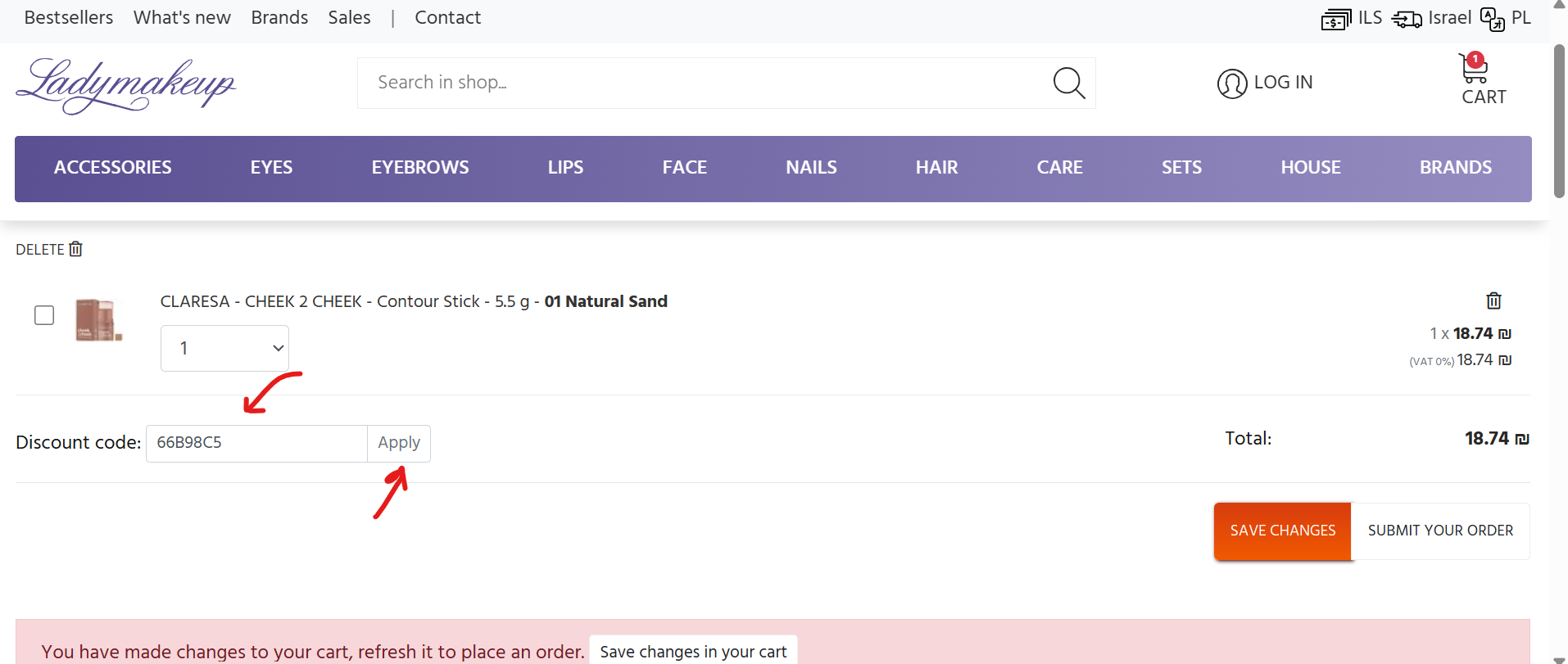
Task: Click the DELETE trash icon above the cart
Action: pos(75,249)
